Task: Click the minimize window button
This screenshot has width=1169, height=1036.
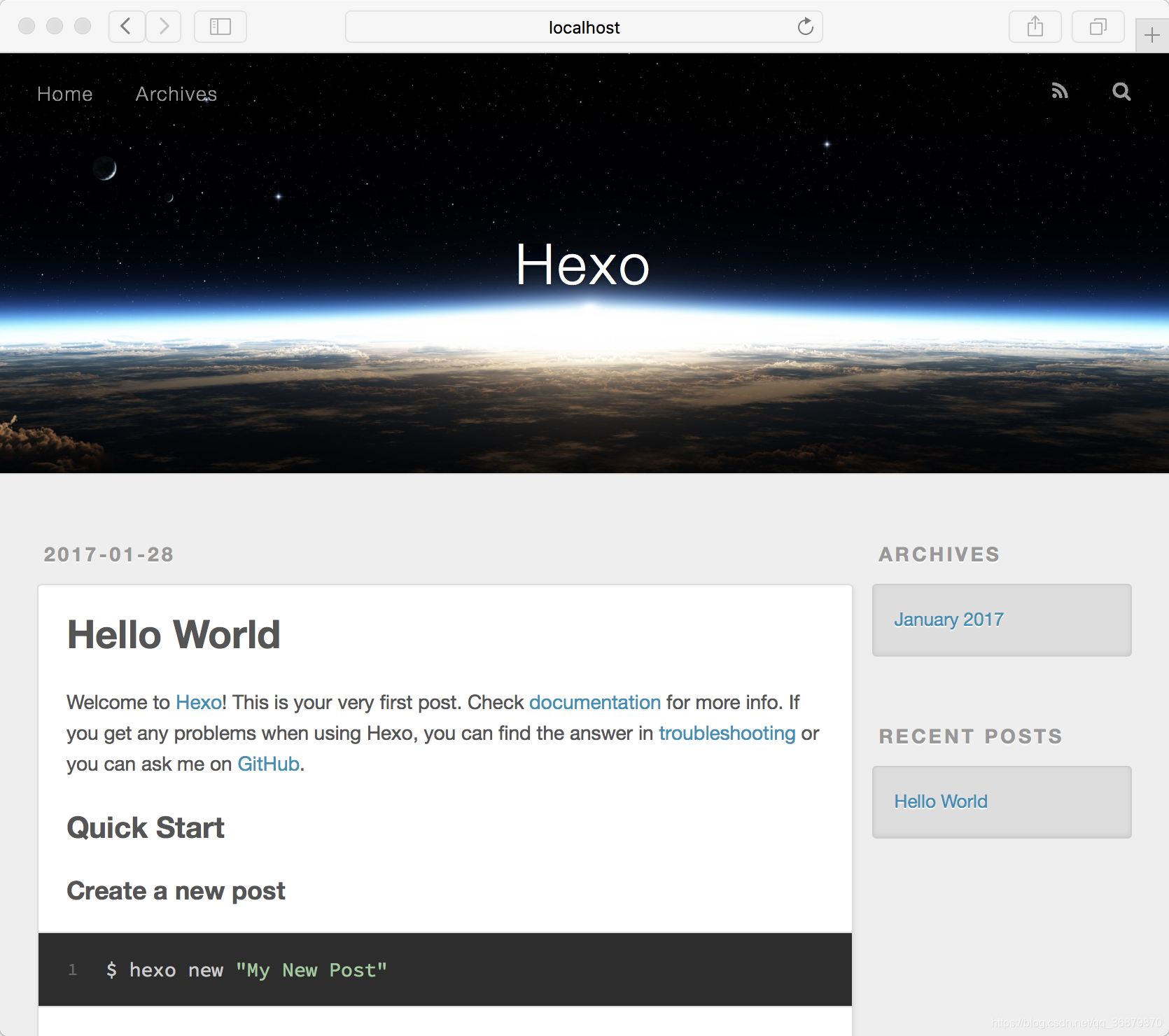Action: (55, 26)
